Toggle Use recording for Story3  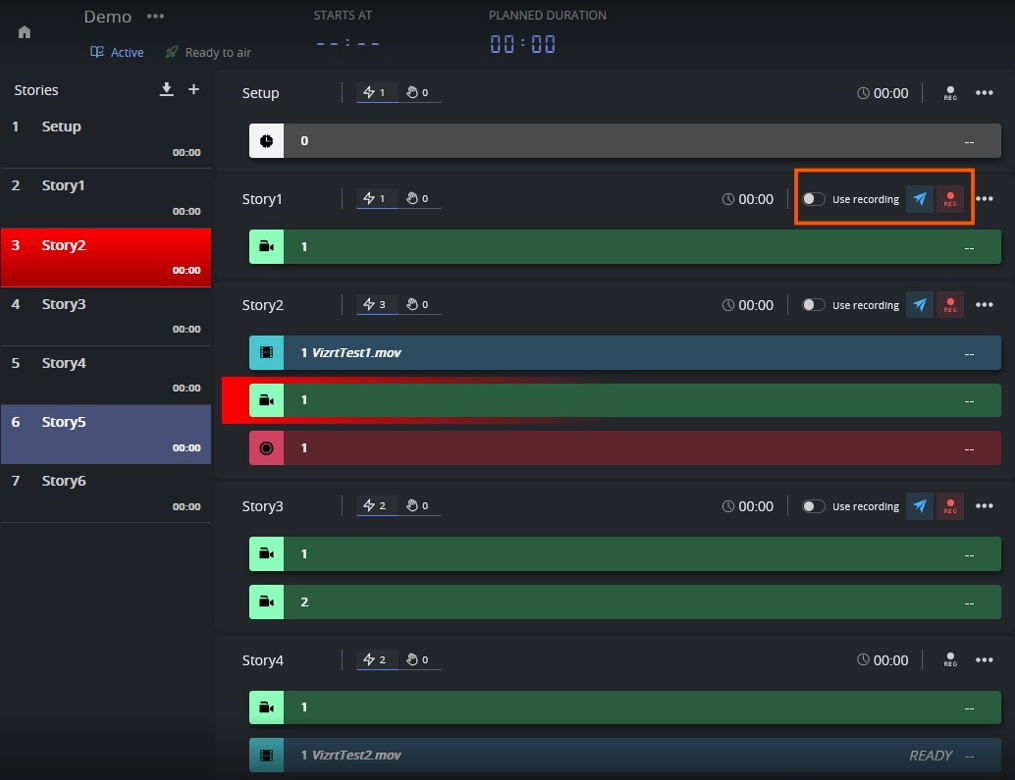pos(814,506)
